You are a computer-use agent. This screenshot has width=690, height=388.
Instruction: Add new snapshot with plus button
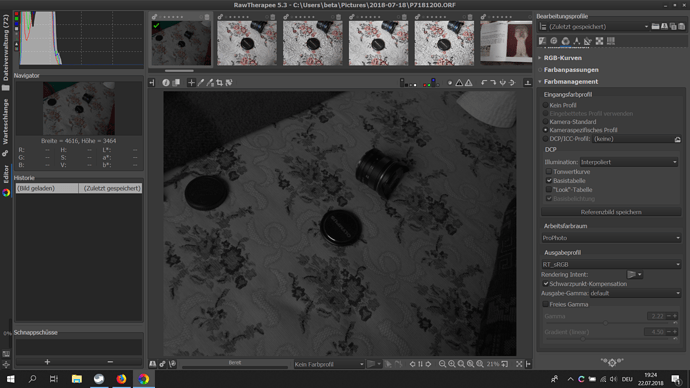pyautogui.click(x=47, y=362)
